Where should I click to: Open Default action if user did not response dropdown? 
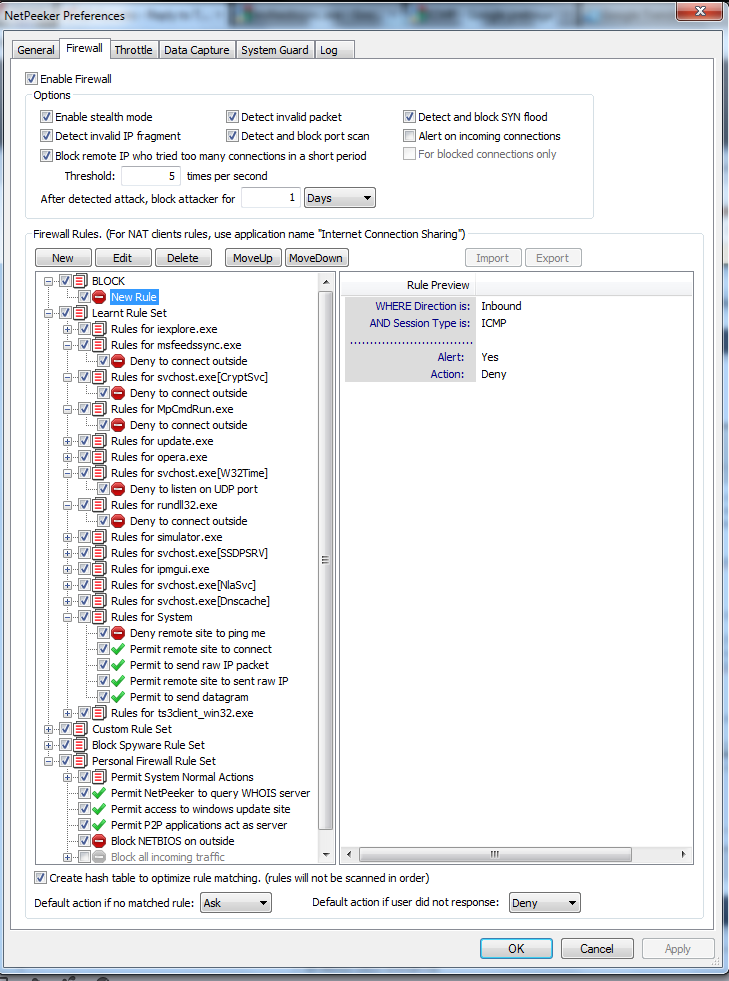coord(545,903)
